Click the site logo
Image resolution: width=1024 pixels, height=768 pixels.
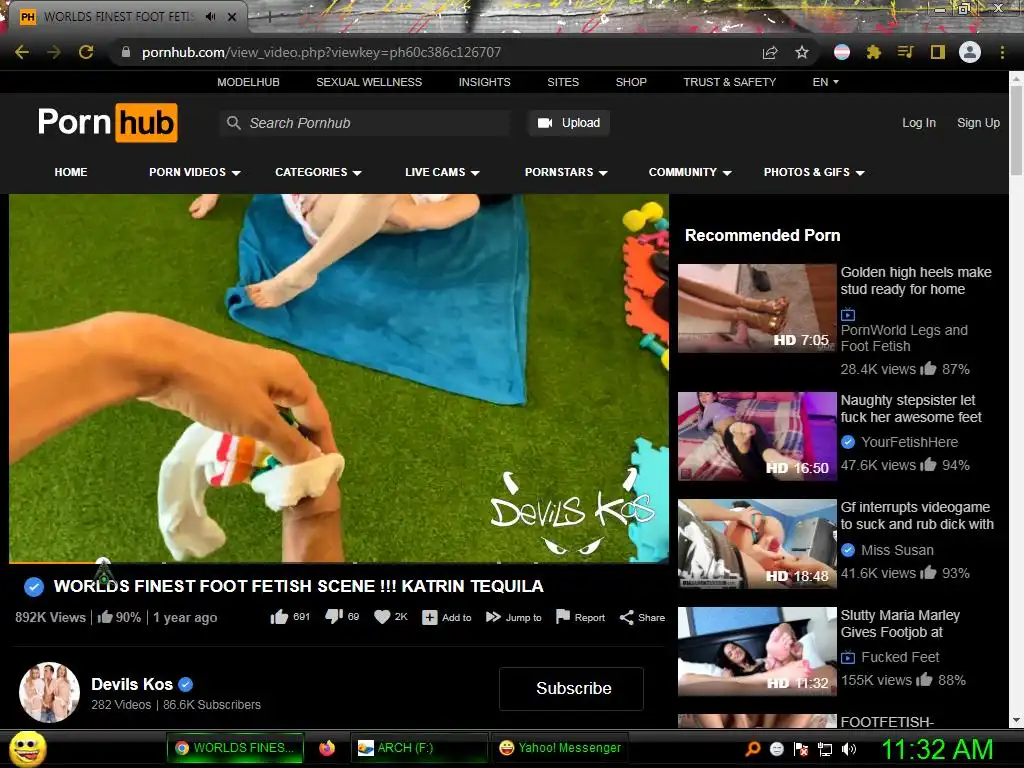[x=108, y=122]
